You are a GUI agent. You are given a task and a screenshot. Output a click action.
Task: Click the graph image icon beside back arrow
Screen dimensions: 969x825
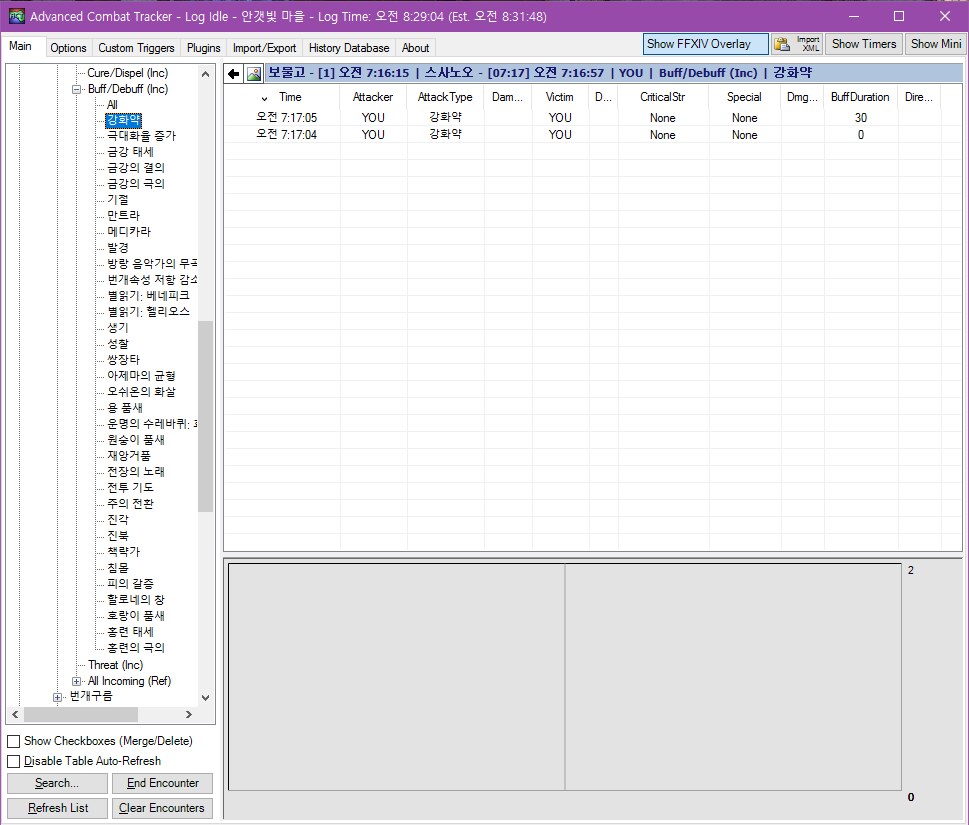coord(254,73)
